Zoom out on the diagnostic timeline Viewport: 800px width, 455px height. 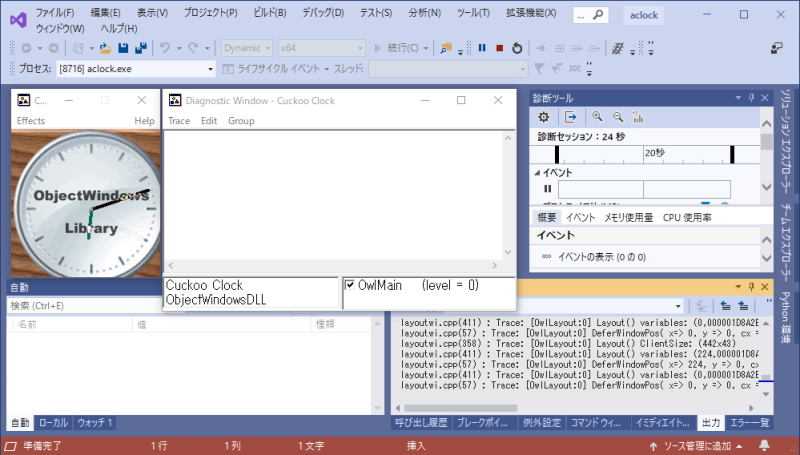617,117
